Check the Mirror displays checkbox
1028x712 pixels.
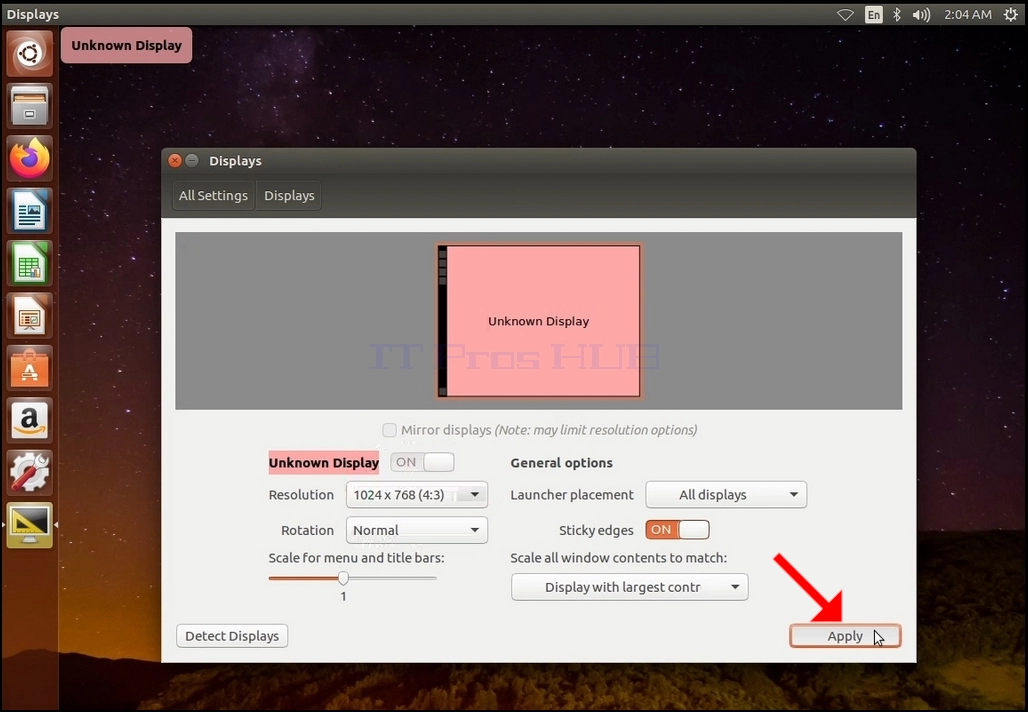coord(389,430)
